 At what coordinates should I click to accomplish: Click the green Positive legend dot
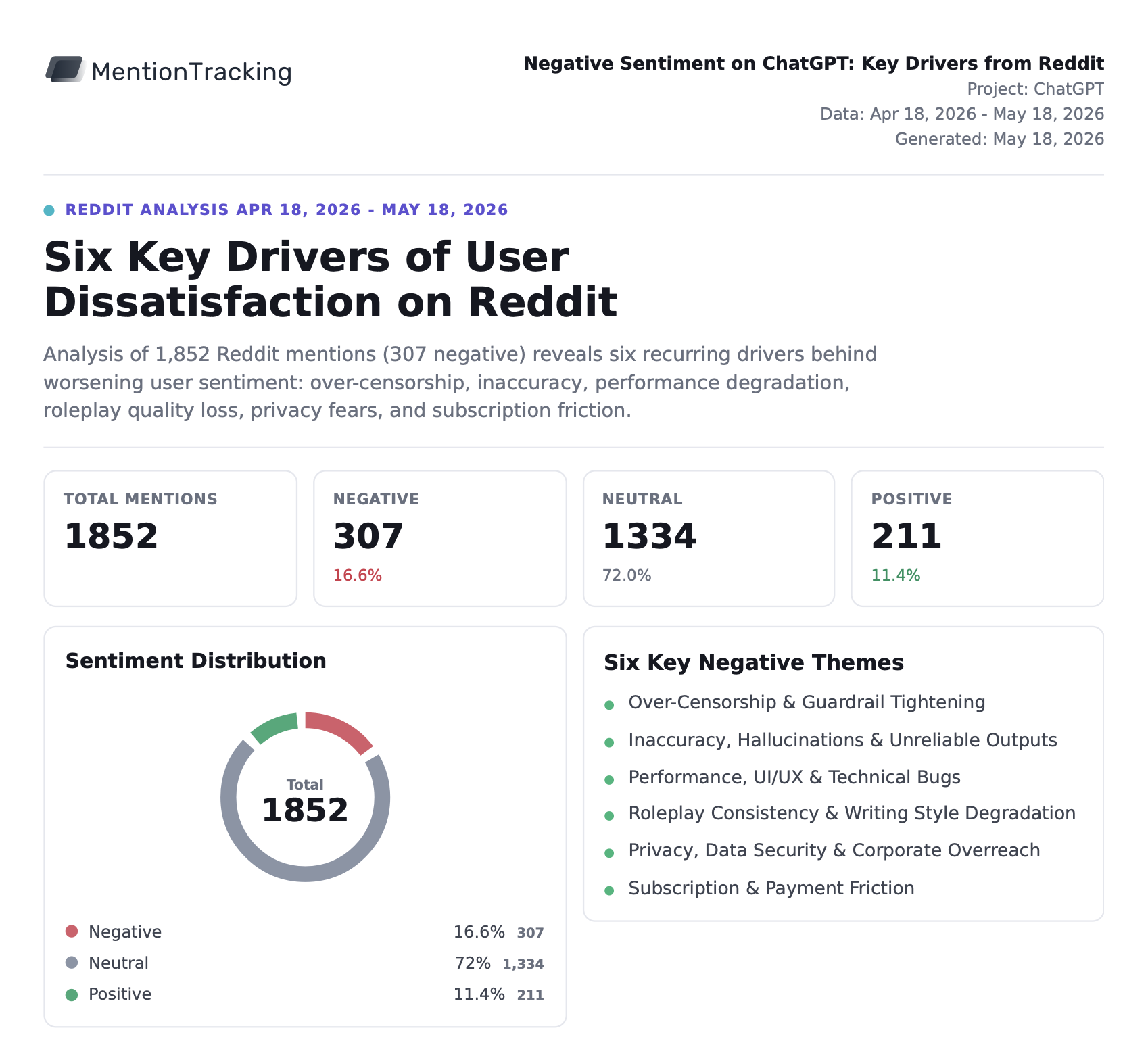click(72, 994)
